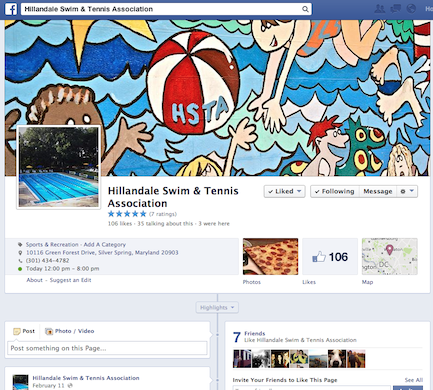The width and height of the screenshot is (433, 390).
Task: Select the Photo / Video tab
Action: tap(69, 331)
